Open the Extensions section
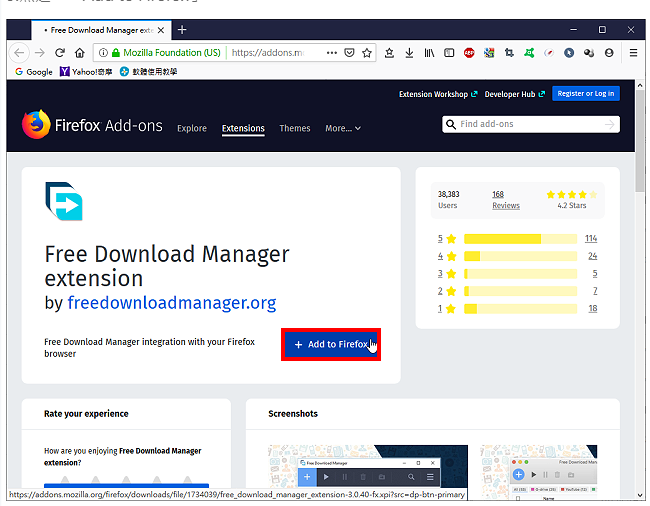This screenshot has width=650, height=506. click(243, 128)
